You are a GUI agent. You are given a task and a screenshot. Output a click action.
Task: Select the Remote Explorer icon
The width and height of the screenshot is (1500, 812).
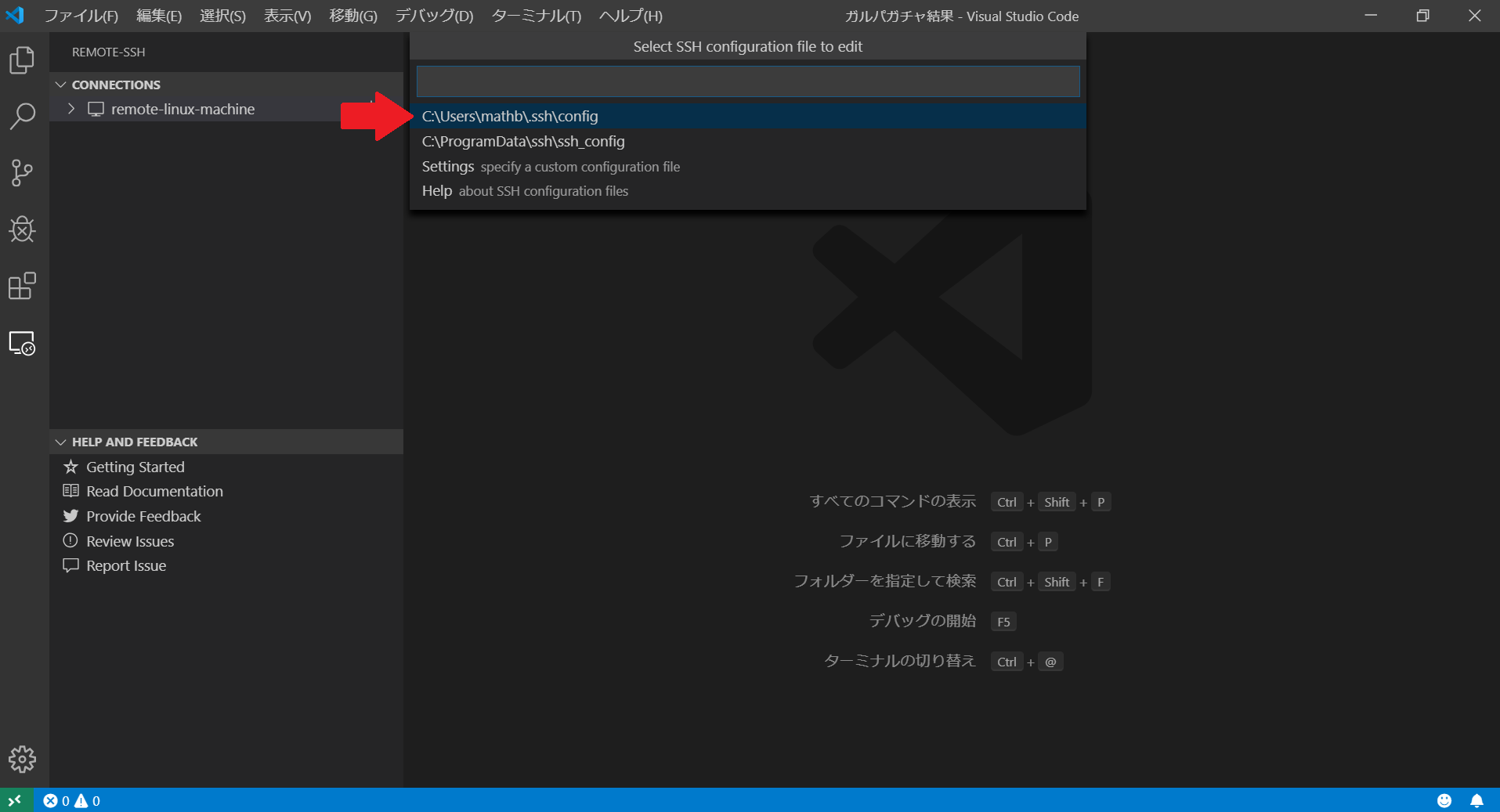[x=22, y=343]
